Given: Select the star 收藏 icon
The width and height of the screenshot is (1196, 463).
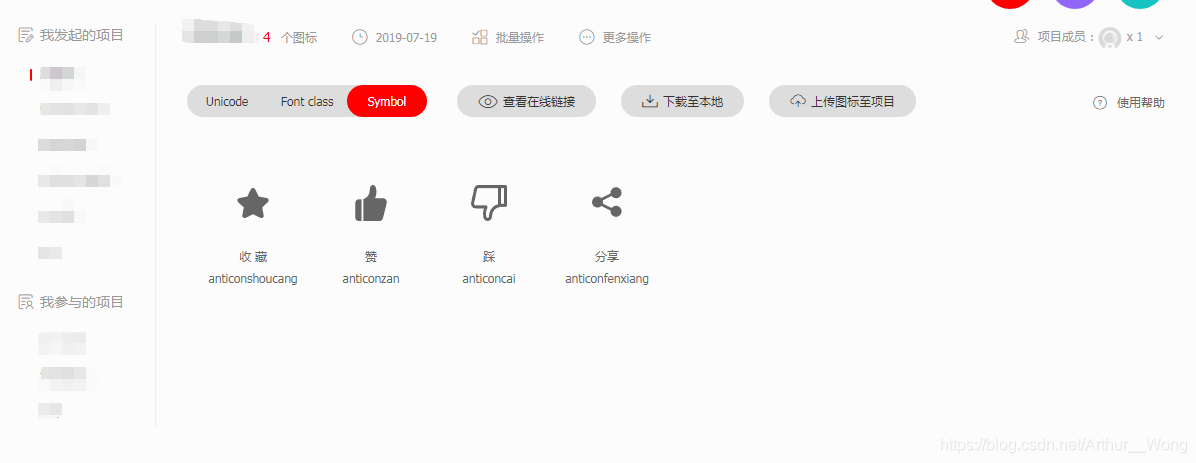Looking at the screenshot, I should [x=252, y=204].
